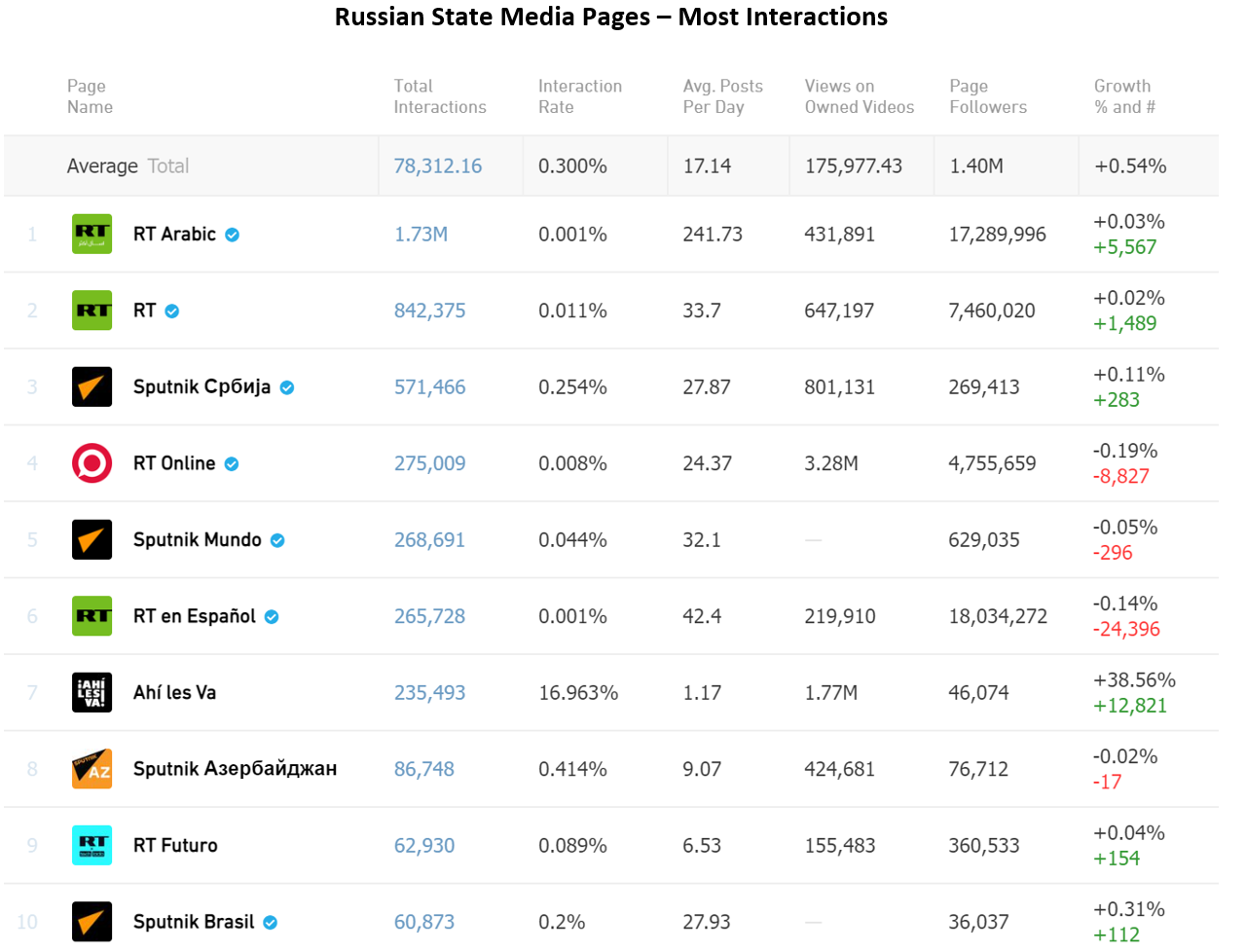Sort by Views on Owned Videos header

click(x=860, y=96)
